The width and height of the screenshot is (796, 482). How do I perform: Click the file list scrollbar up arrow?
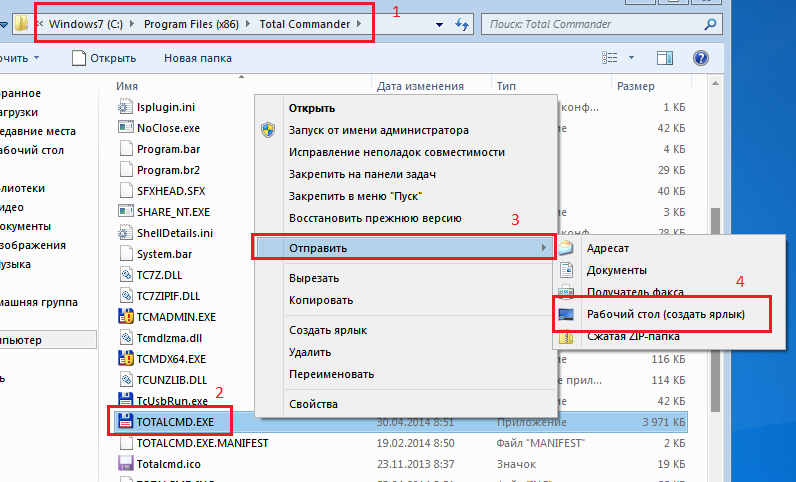pos(715,84)
